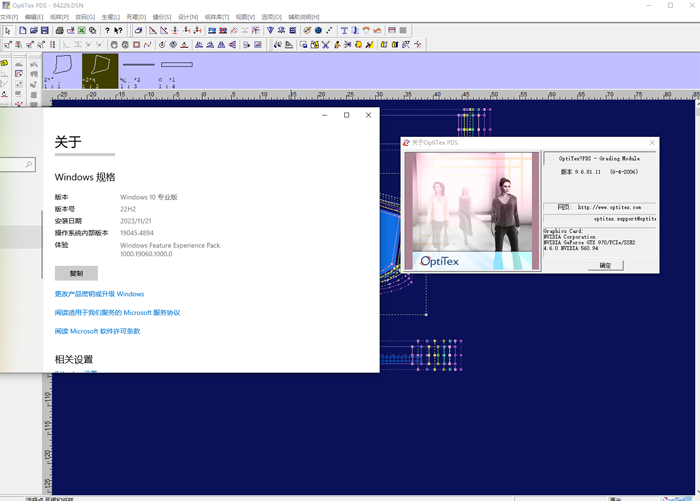Screen dimensions: 700x501
Task: Open the Microsoft 服务协议 link
Action: (x=117, y=313)
